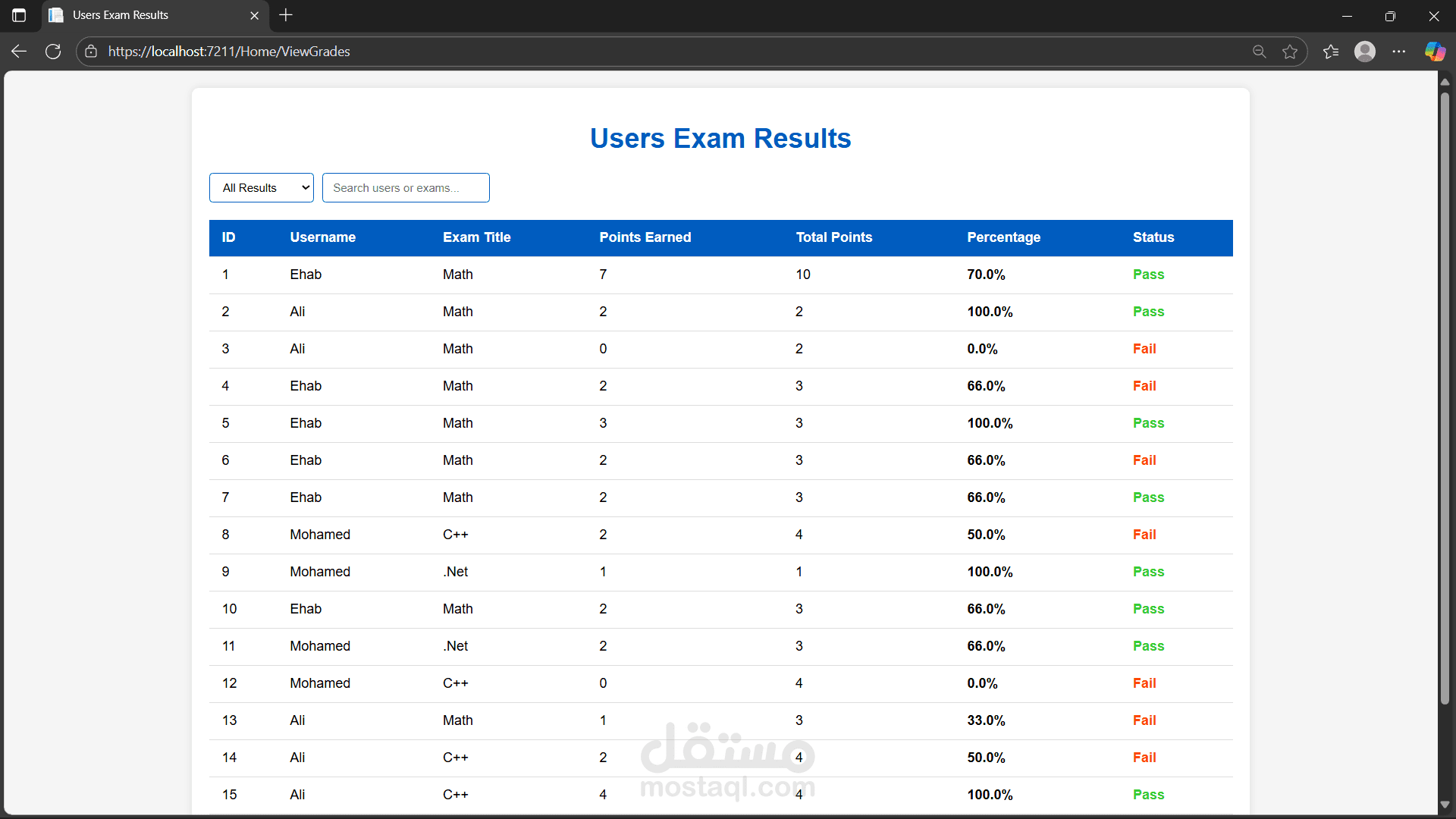Launch the Copilot sidebar icon

click(1434, 52)
